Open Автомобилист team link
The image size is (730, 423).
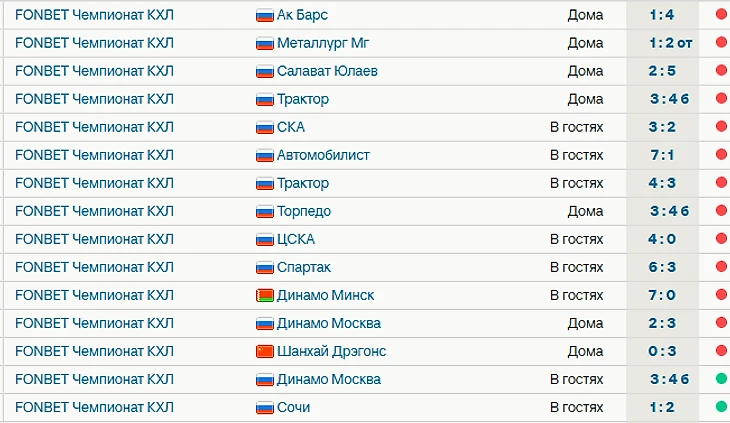point(323,155)
